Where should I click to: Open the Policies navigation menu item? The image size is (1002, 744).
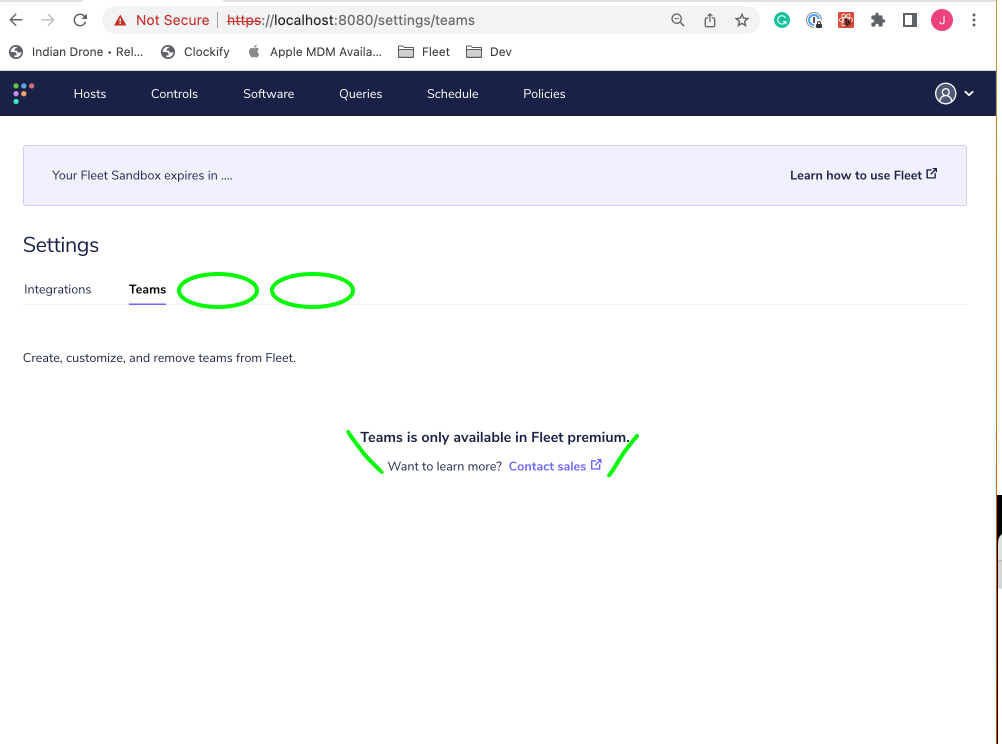coord(543,93)
